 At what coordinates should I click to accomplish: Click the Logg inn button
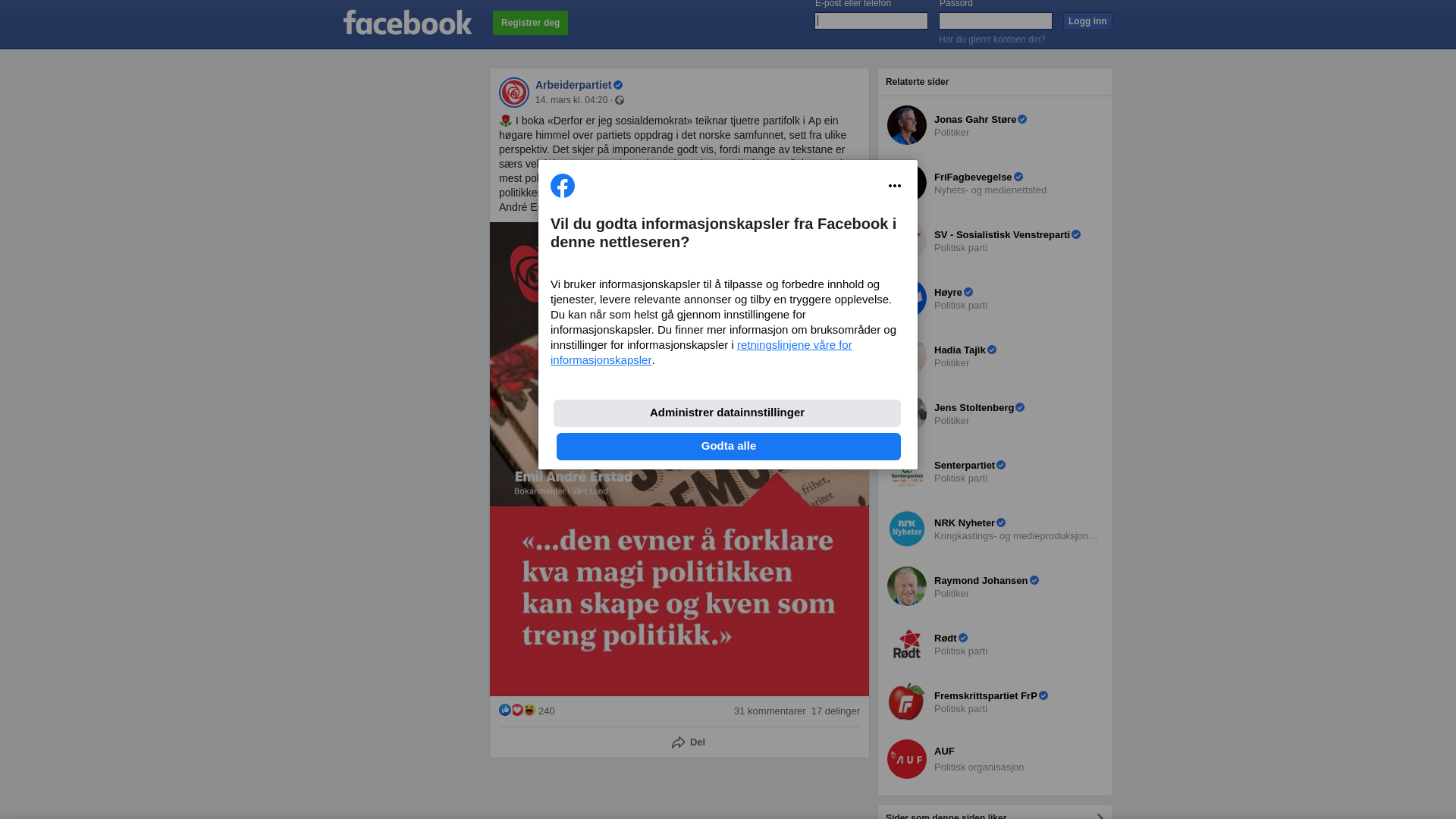tap(1087, 21)
